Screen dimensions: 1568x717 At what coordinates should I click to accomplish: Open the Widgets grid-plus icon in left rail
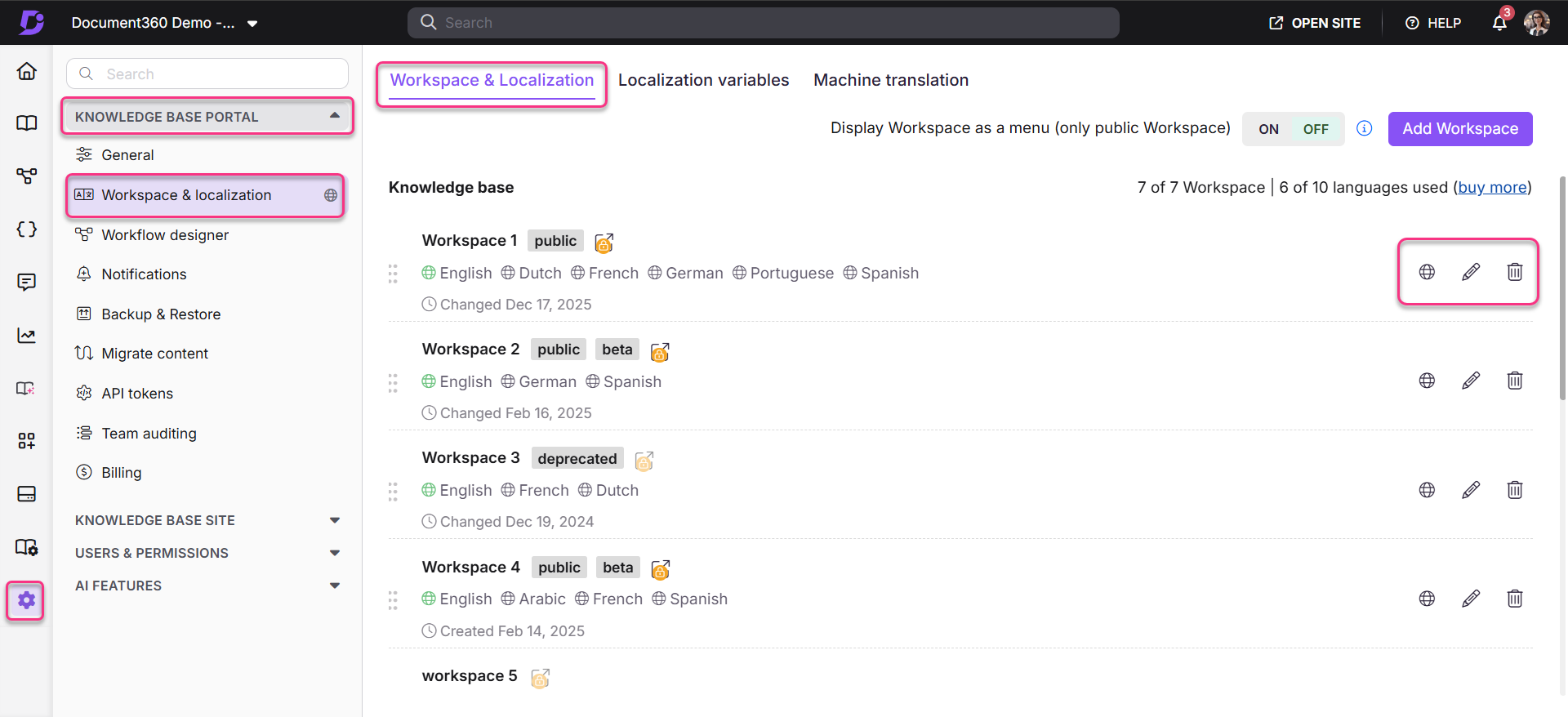[26, 441]
